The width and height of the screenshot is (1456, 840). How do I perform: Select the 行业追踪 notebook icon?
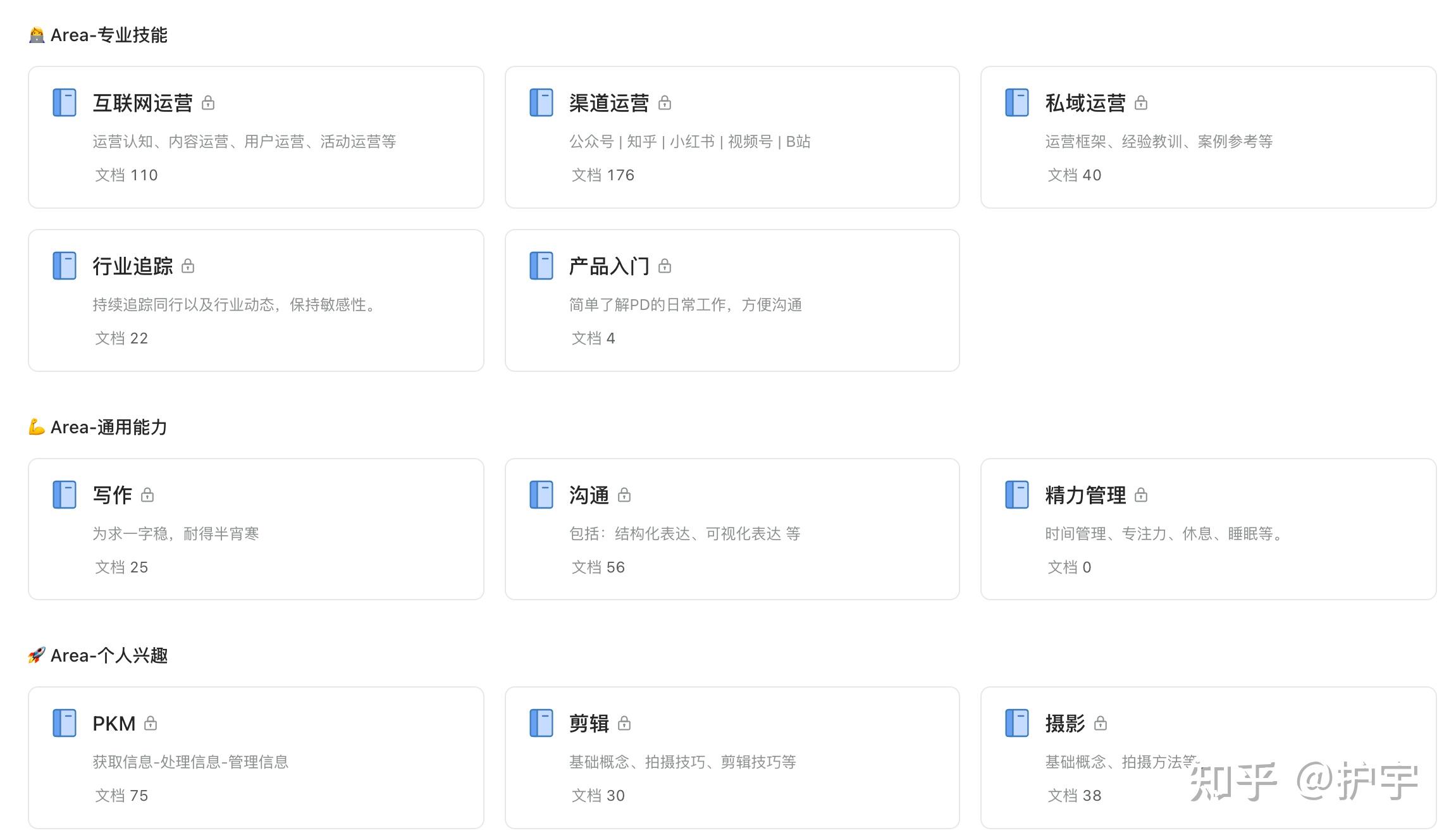click(x=64, y=266)
